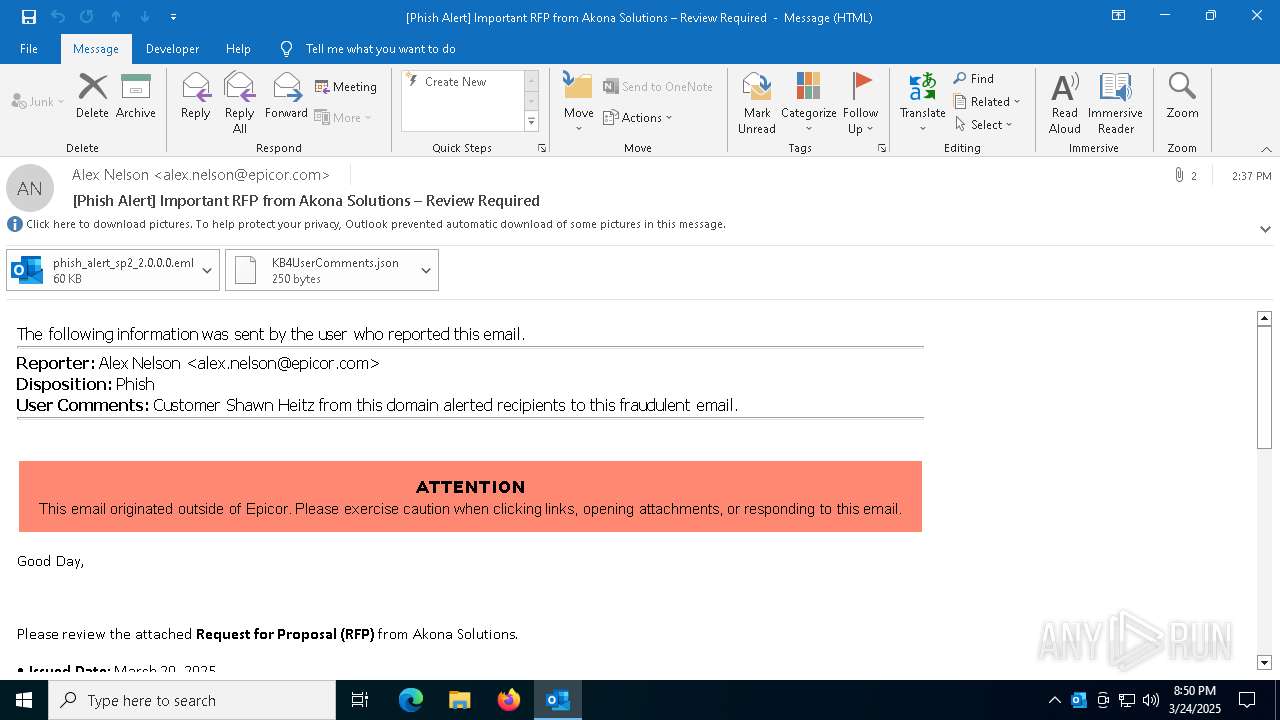Click the Follow Up flag
1280x720 pixels.
point(860,103)
